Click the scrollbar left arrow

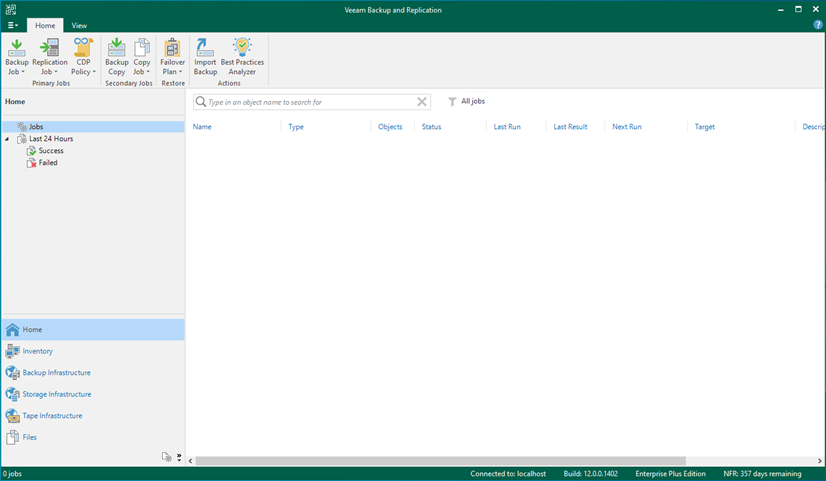point(191,461)
